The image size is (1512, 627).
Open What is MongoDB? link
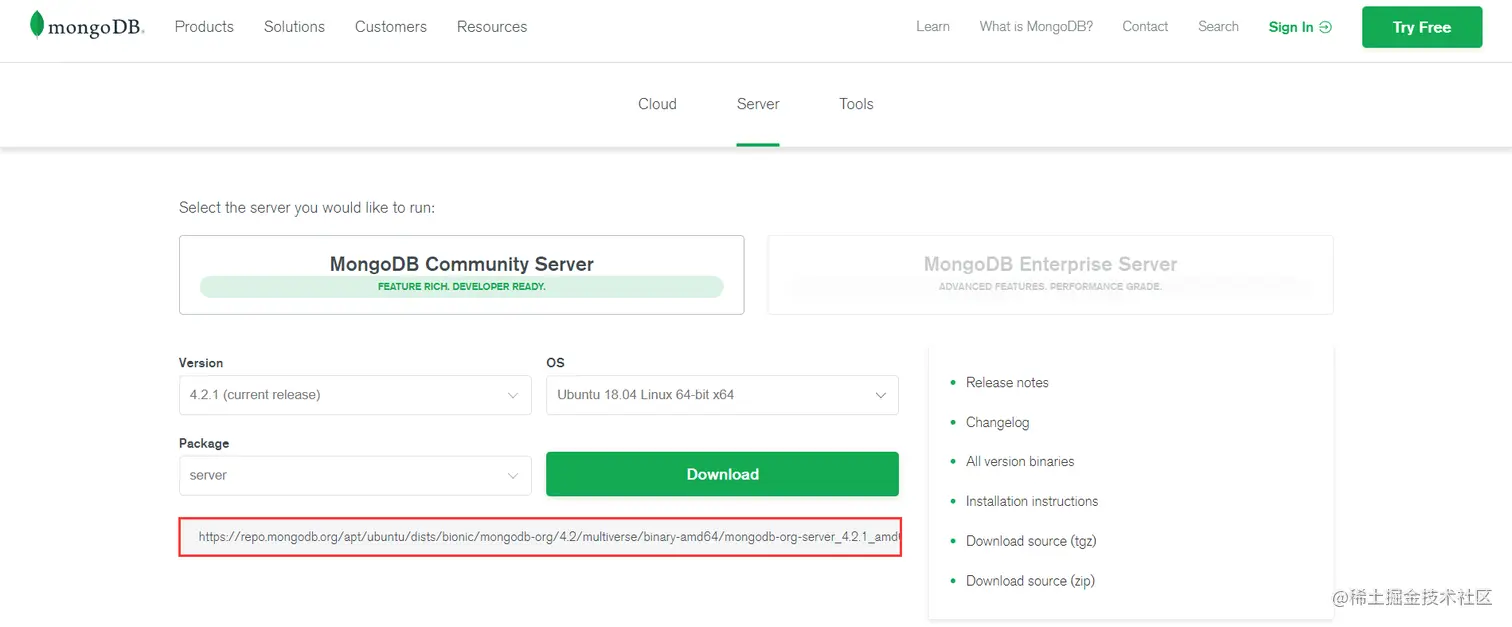click(1036, 27)
